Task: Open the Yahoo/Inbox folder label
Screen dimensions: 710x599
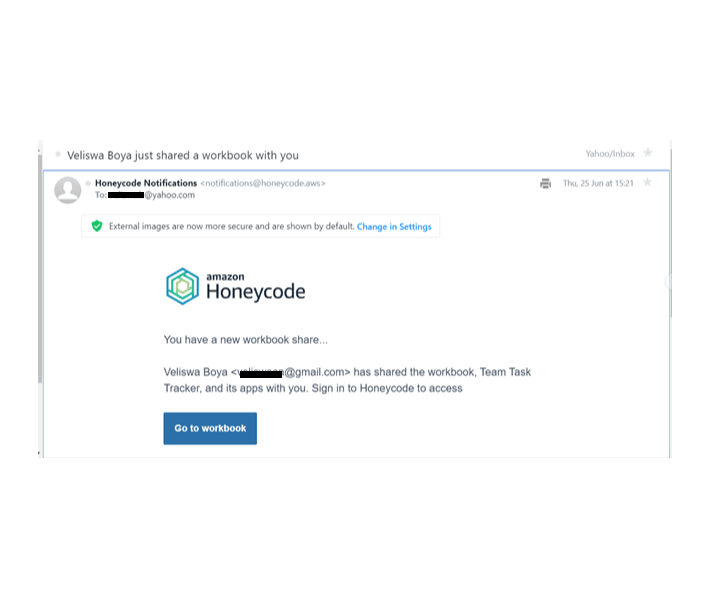Action: click(x=610, y=154)
